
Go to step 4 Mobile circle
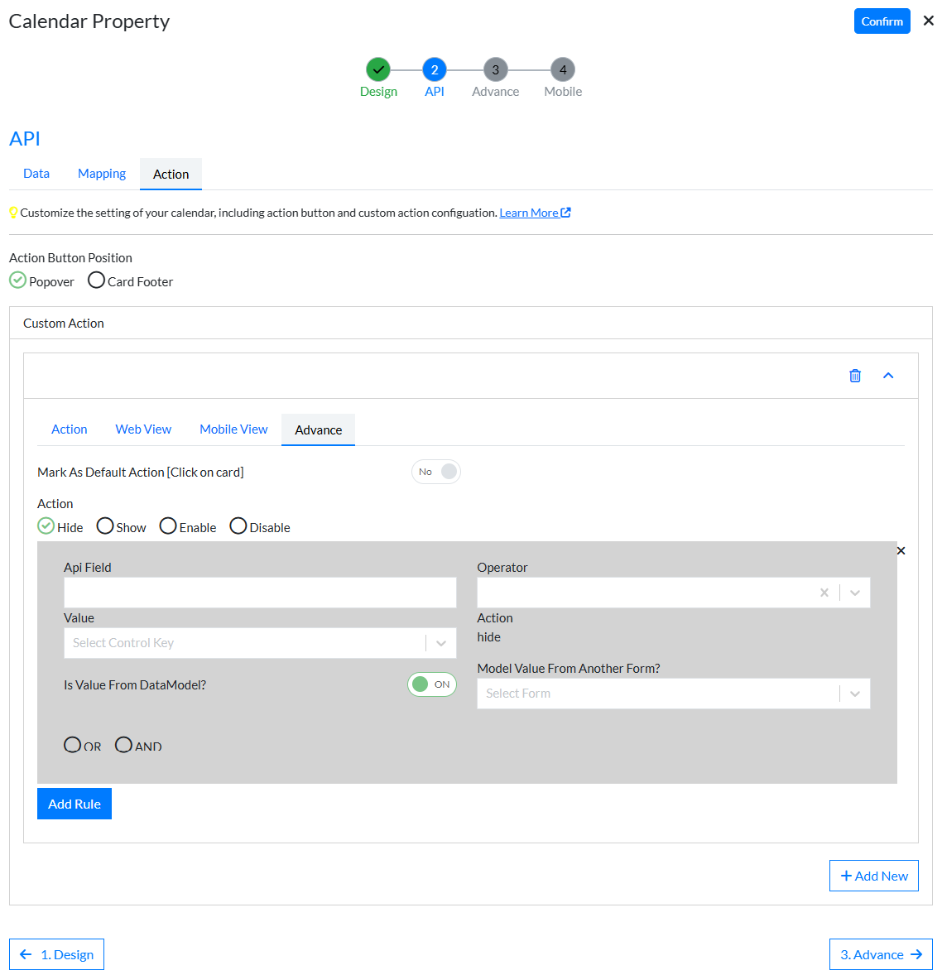[562, 70]
